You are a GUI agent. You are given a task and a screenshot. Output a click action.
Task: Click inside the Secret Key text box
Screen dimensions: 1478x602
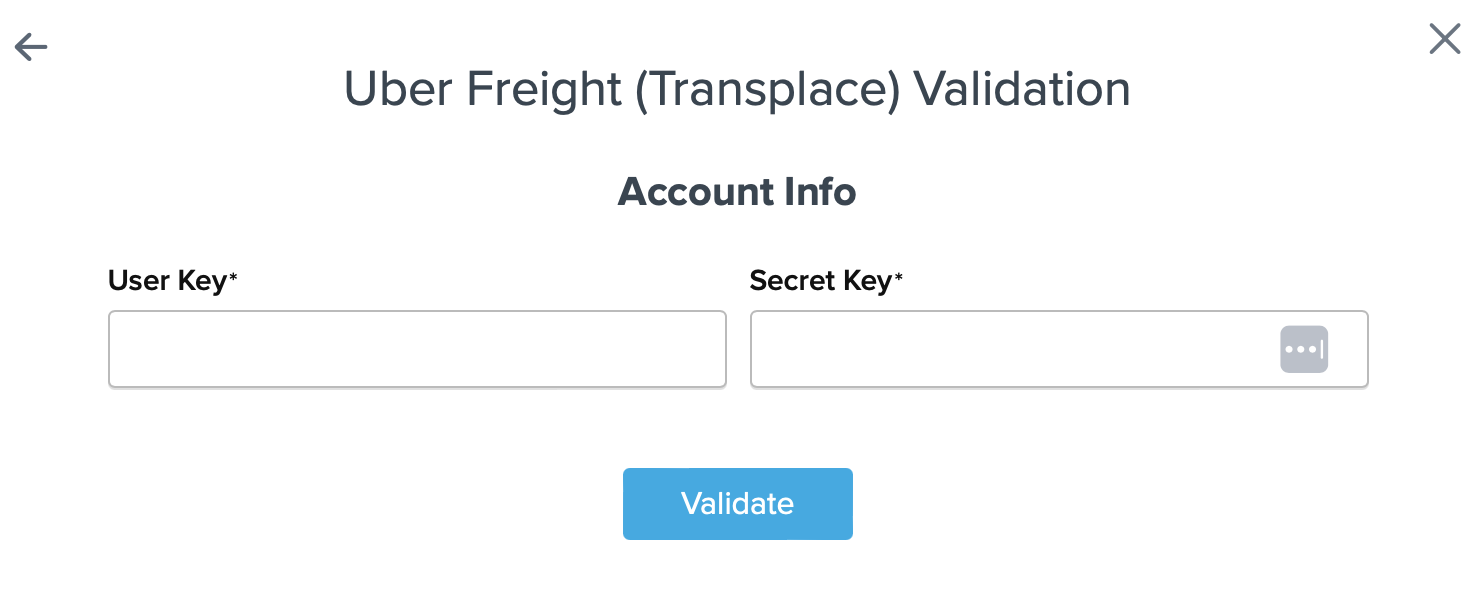pos(1000,349)
